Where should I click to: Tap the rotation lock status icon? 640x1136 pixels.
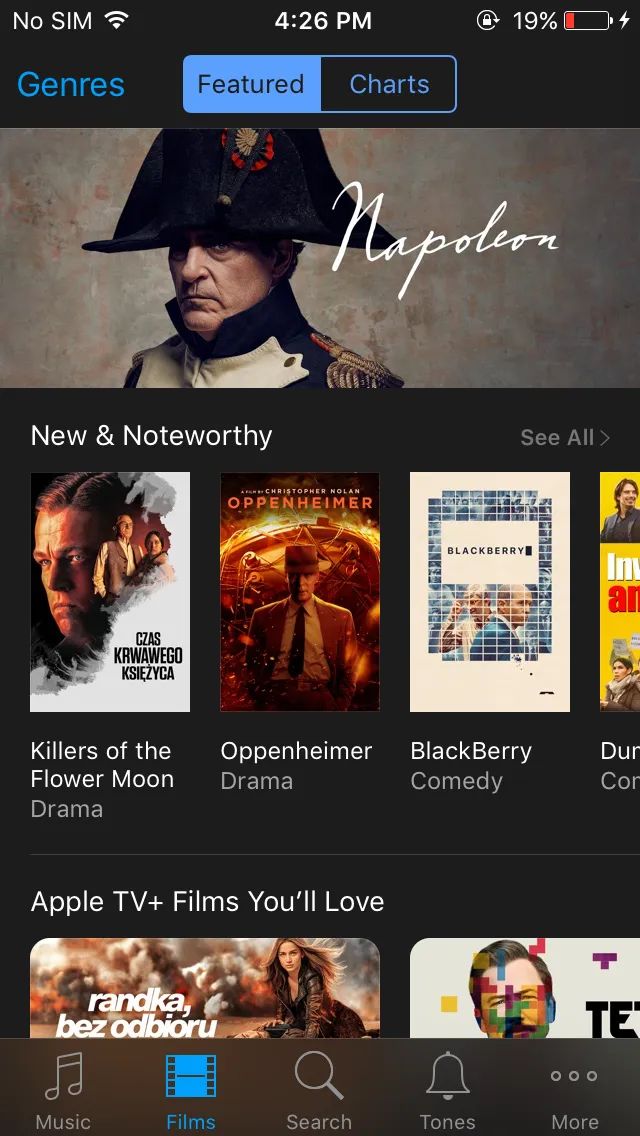(x=488, y=20)
